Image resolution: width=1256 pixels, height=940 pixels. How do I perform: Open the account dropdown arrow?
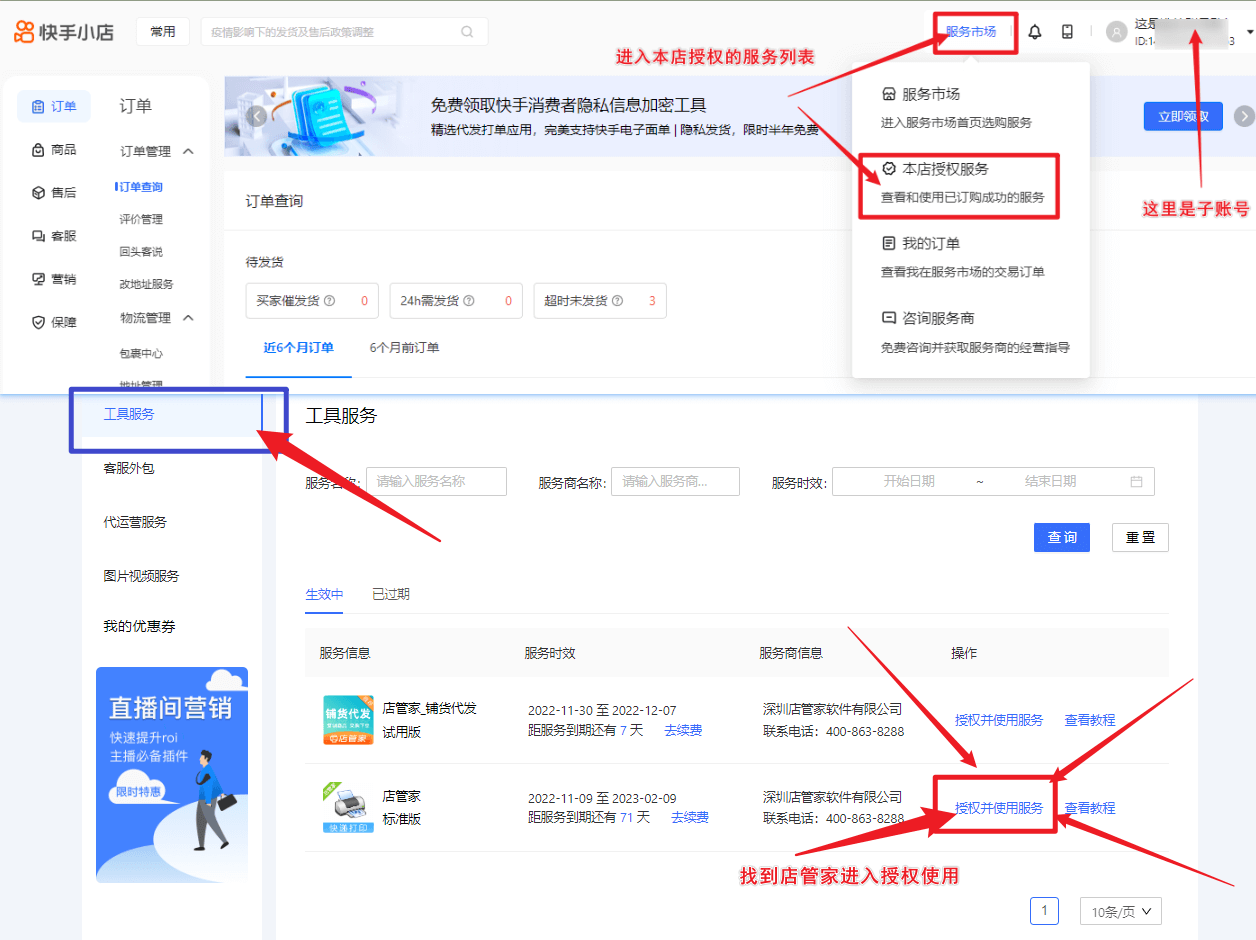[1250, 33]
